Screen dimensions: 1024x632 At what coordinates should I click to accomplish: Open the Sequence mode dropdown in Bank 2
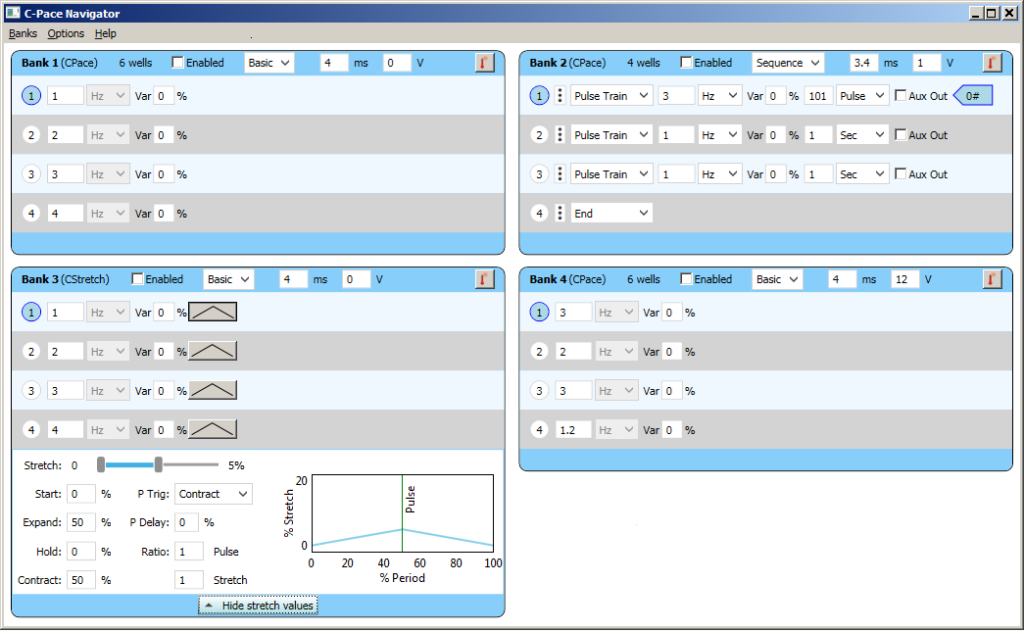click(788, 62)
